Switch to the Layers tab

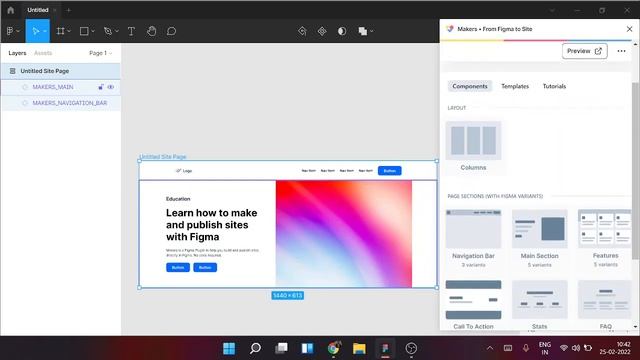click(17, 53)
